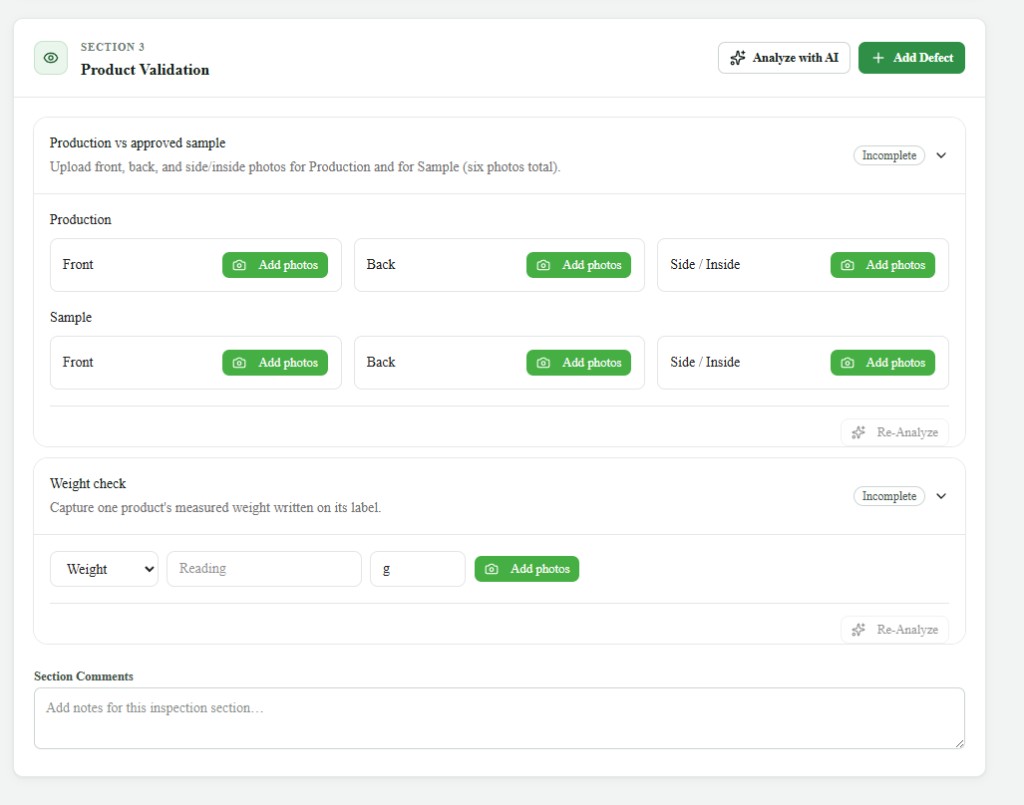Click the sparkle icon in Analyze with AI
The width and height of the screenshot is (1024, 805).
737,58
